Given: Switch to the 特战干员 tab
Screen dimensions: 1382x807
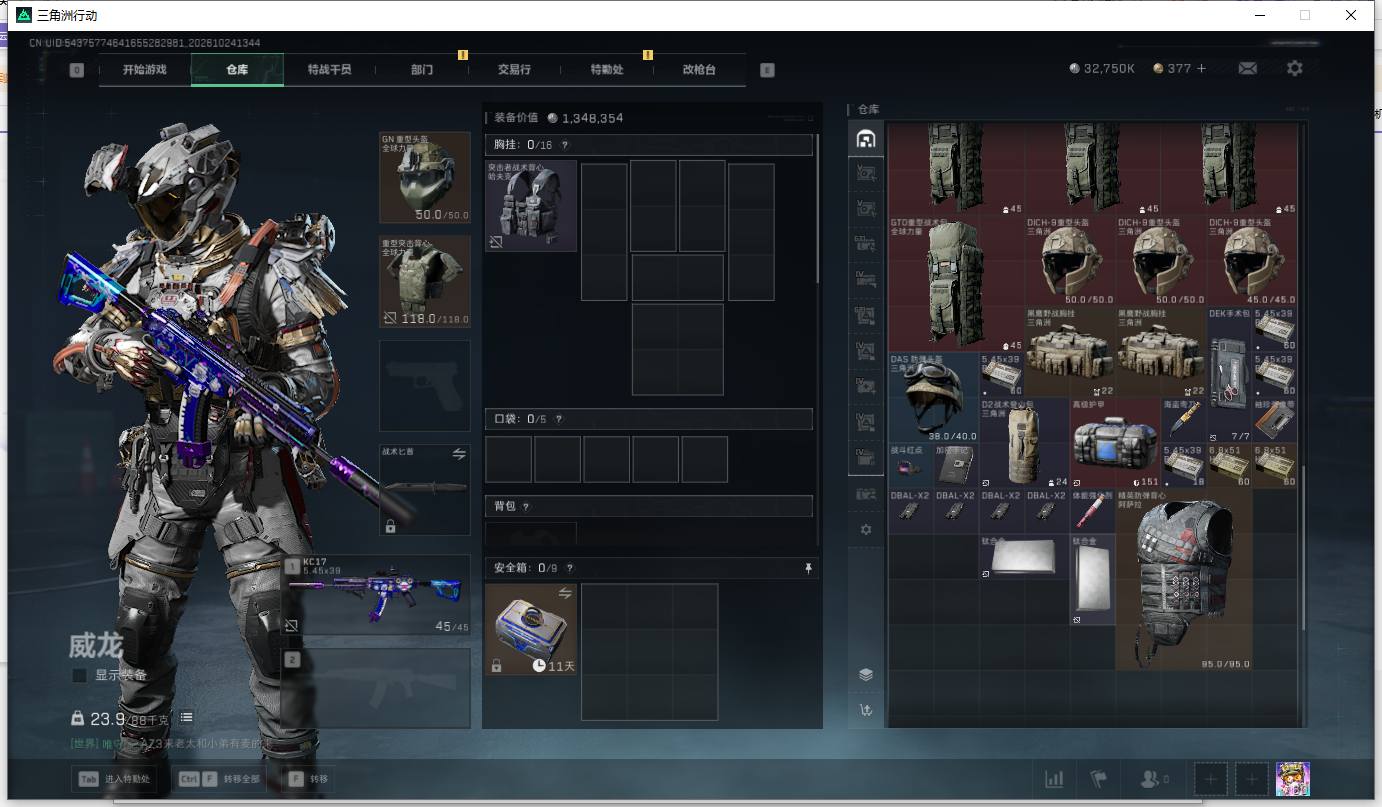Looking at the screenshot, I should pos(329,70).
